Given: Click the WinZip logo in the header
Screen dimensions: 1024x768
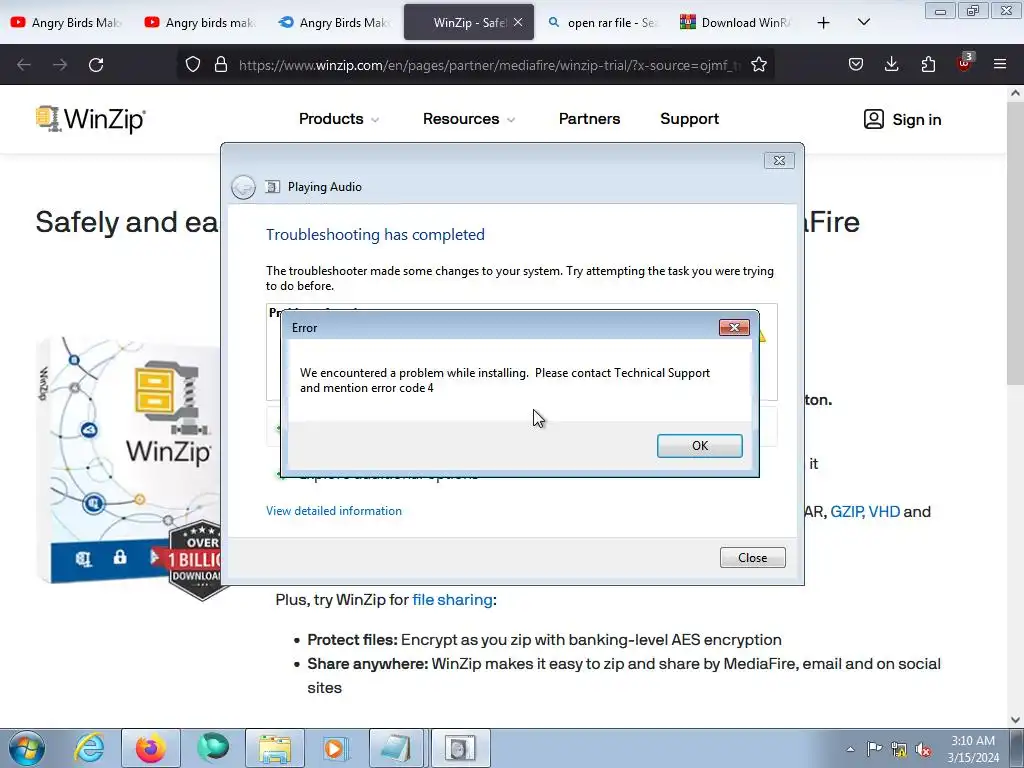Looking at the screenshot, I should click(91, 119).
